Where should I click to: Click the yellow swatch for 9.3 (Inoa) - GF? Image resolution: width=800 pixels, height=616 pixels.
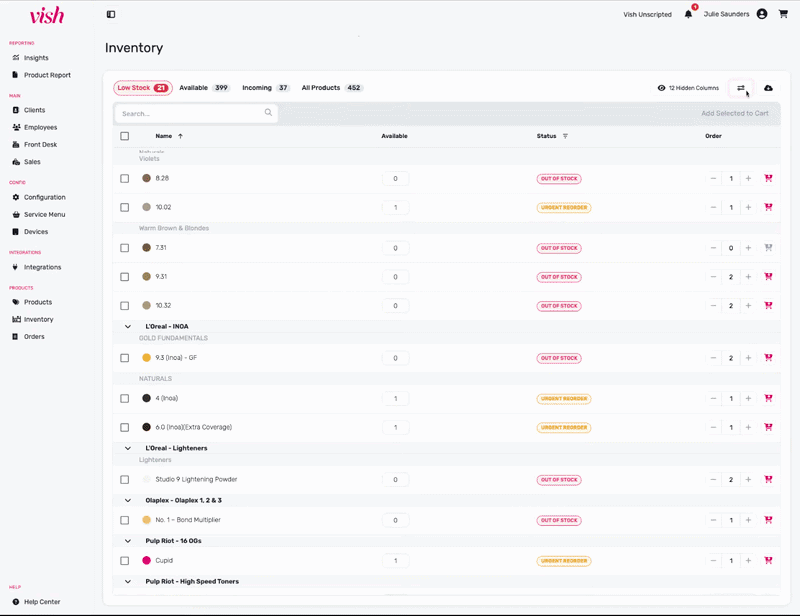146,358
